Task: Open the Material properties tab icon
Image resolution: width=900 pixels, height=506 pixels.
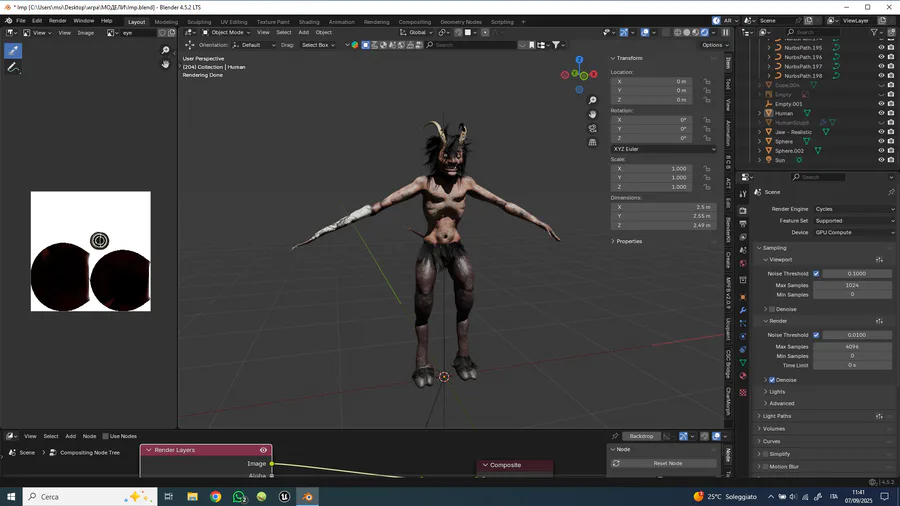Action: tap(743, 376)
